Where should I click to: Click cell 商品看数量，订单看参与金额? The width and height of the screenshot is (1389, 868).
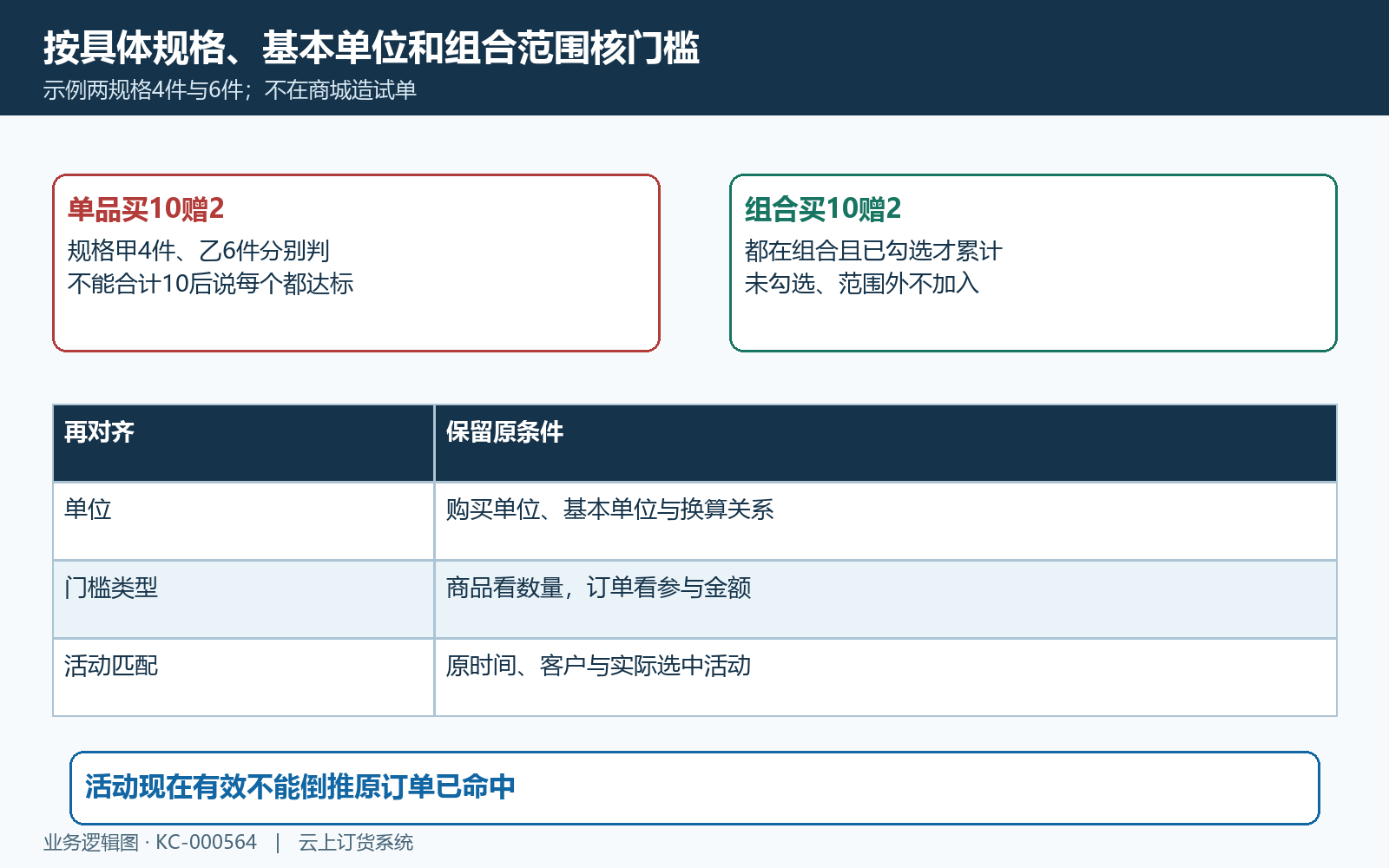pos(885,599)
